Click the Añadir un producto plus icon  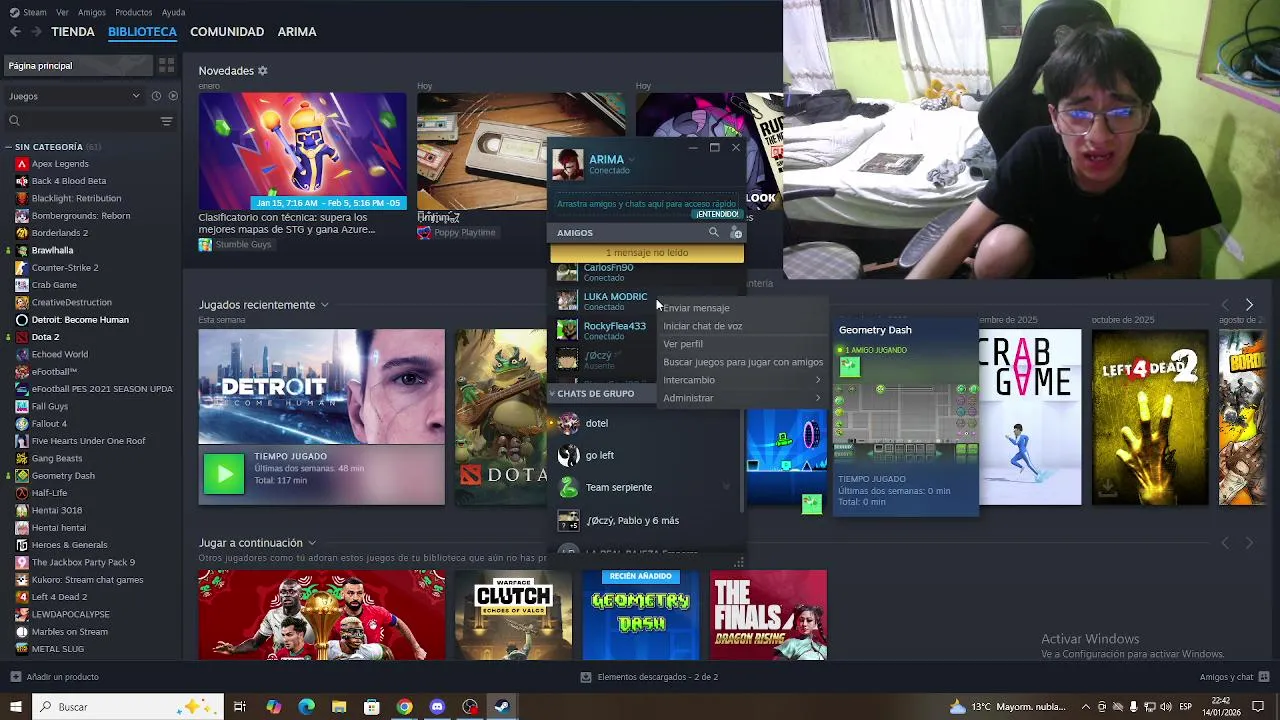(15, 677)
